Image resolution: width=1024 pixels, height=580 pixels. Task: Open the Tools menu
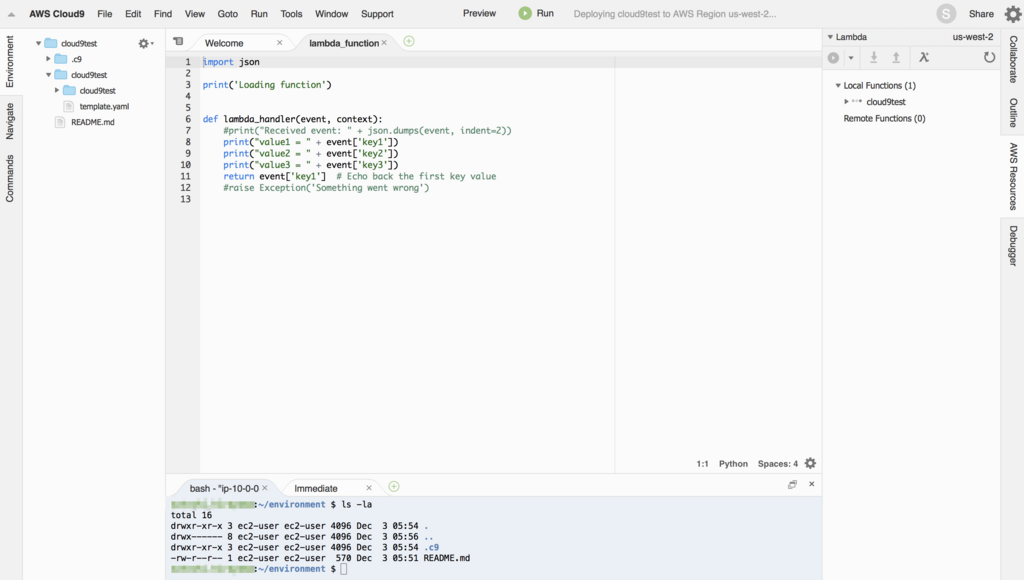coord(291,14)
